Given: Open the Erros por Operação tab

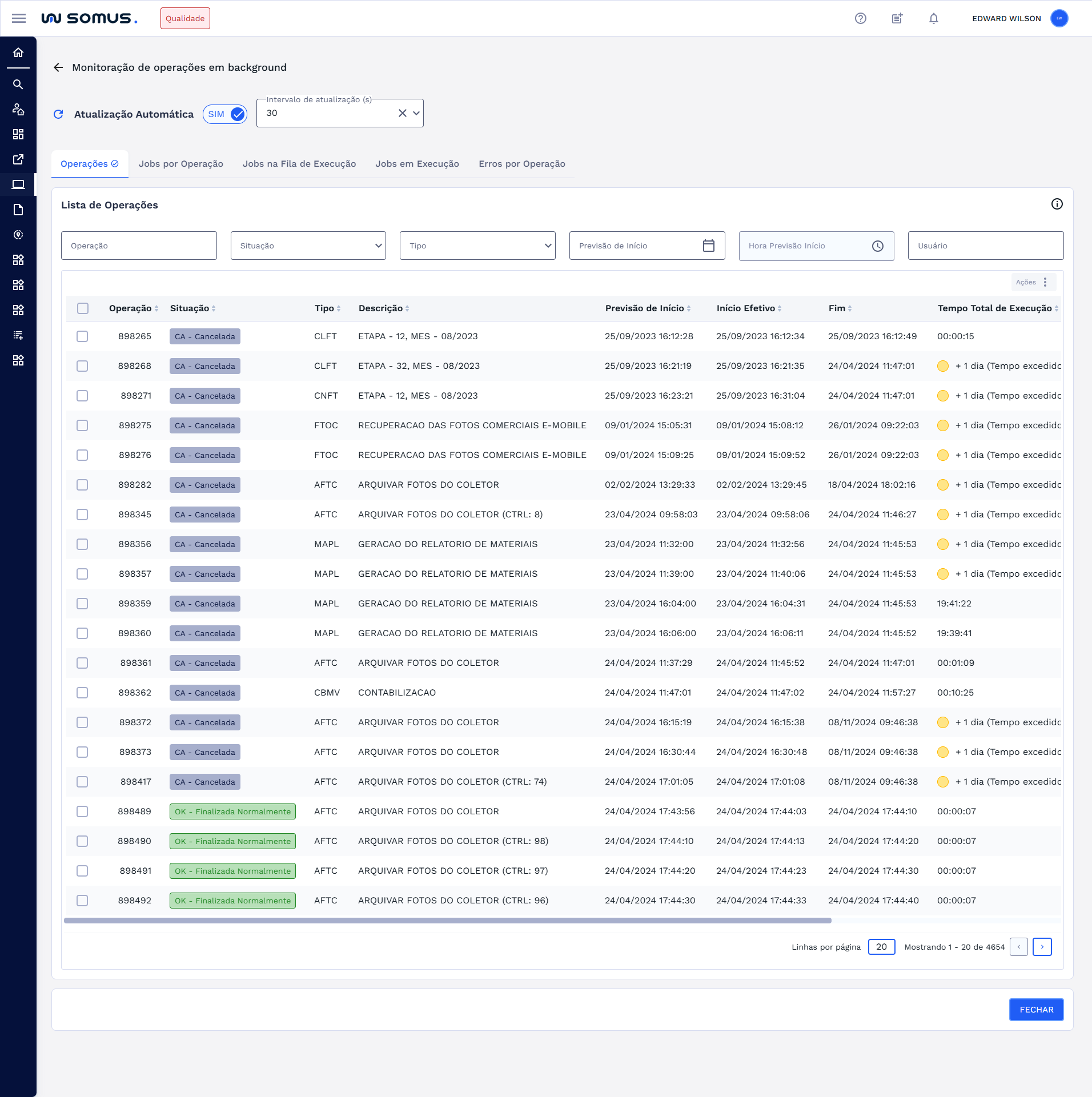Looking at the screenshot, I should [x=521, y=164].
